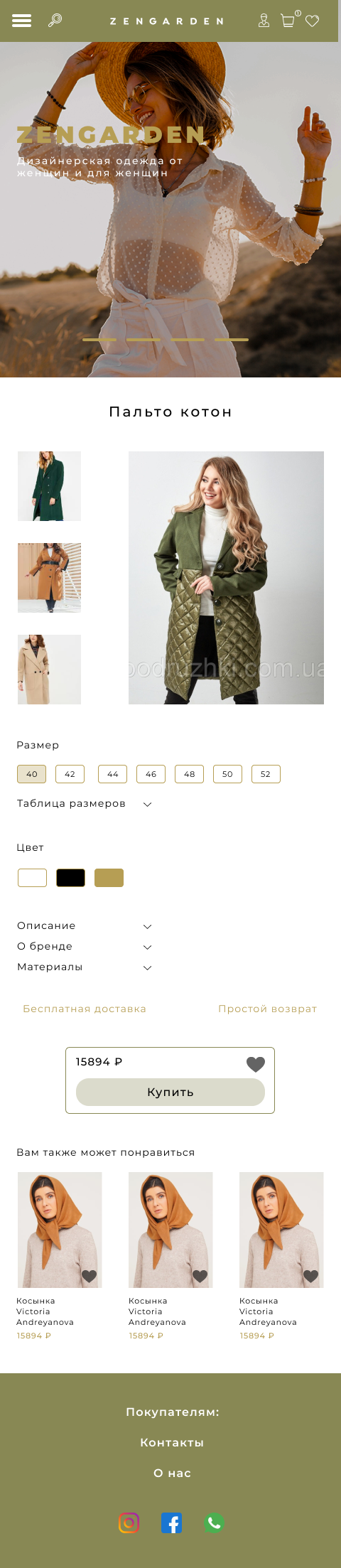
Task: Open Instagram icon in footer
Action: pos(129,1523)
